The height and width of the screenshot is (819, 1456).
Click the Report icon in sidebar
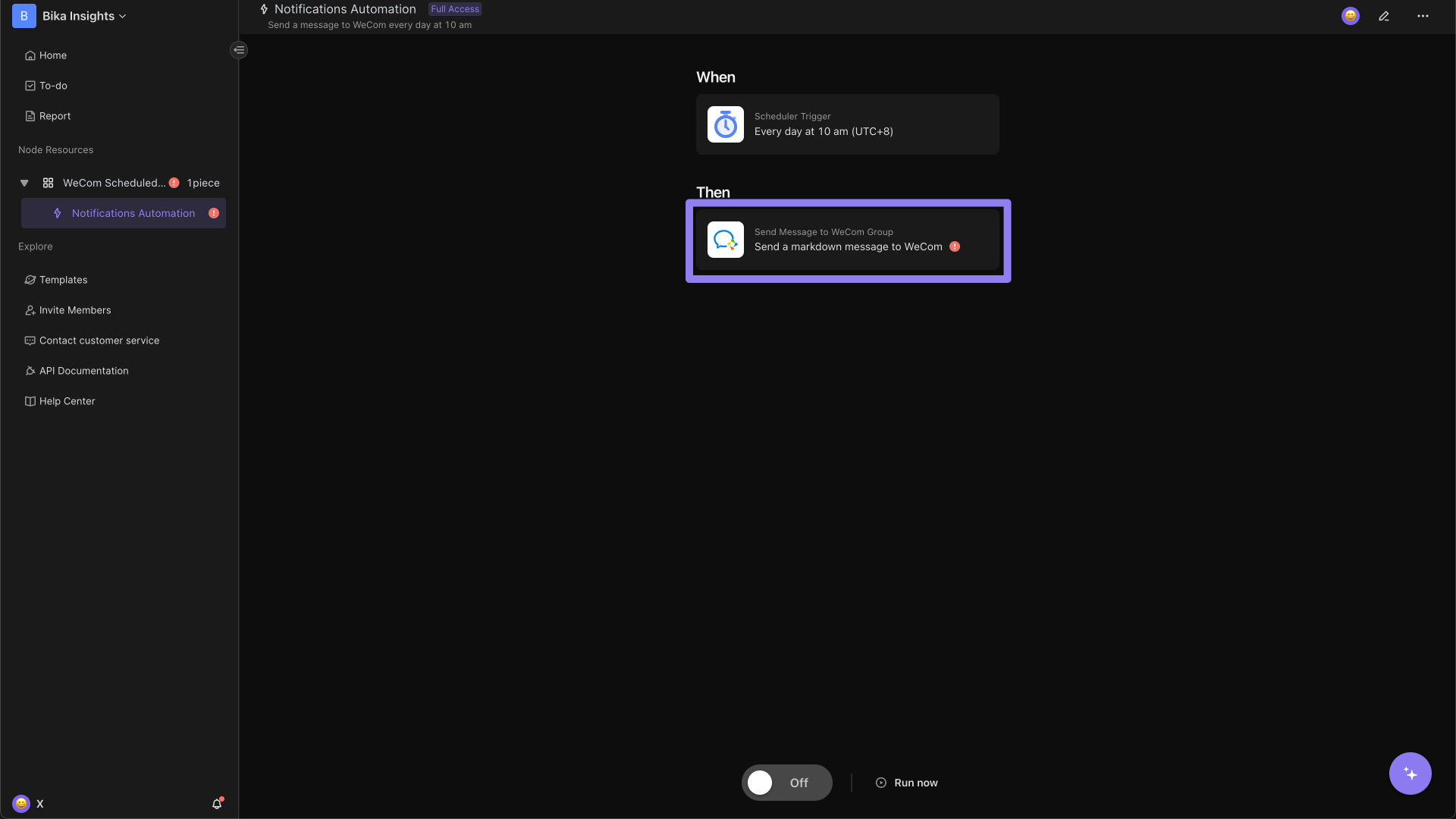click(x=29, y=116)
